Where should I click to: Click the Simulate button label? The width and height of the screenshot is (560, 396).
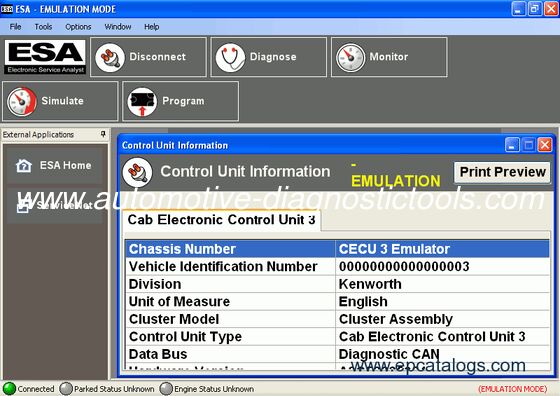(x=62, y=101)
